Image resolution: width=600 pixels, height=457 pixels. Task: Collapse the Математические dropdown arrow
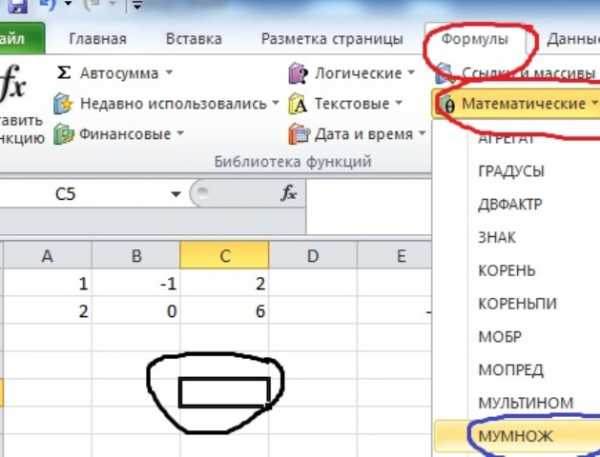point(594,103)
